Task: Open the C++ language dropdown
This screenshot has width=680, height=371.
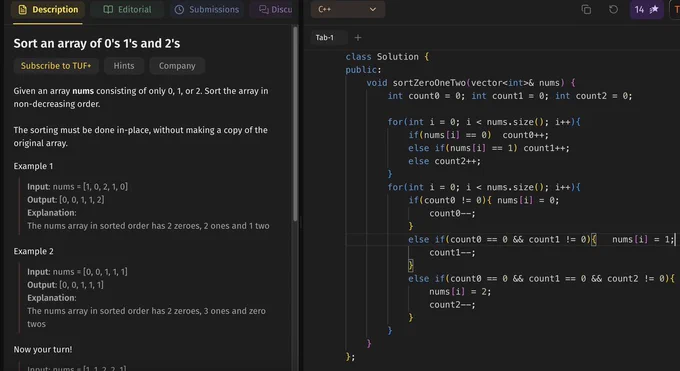Action: (x=347, y=9)
